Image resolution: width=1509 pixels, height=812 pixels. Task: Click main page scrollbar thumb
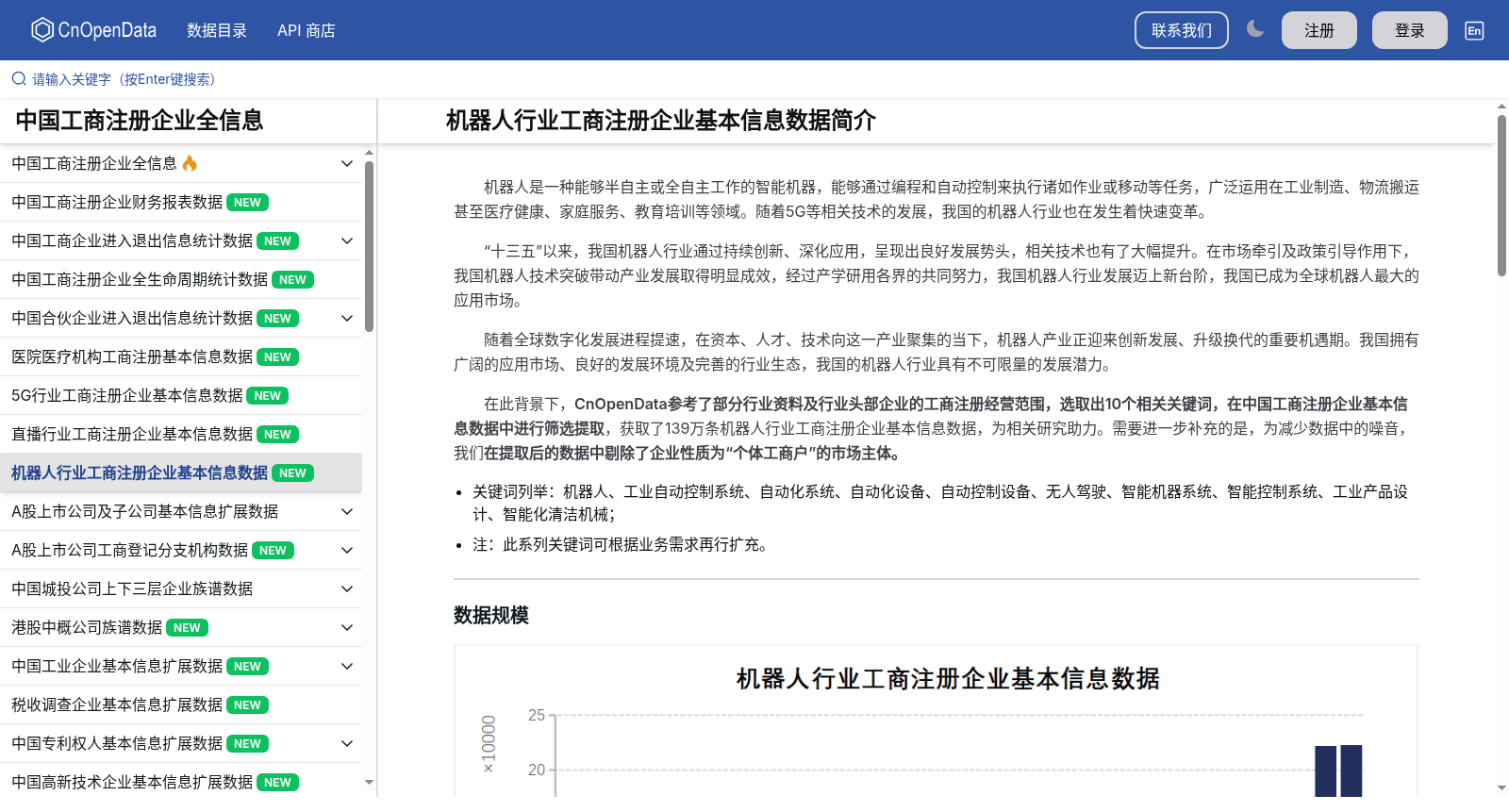click(x=1501, y=196)
